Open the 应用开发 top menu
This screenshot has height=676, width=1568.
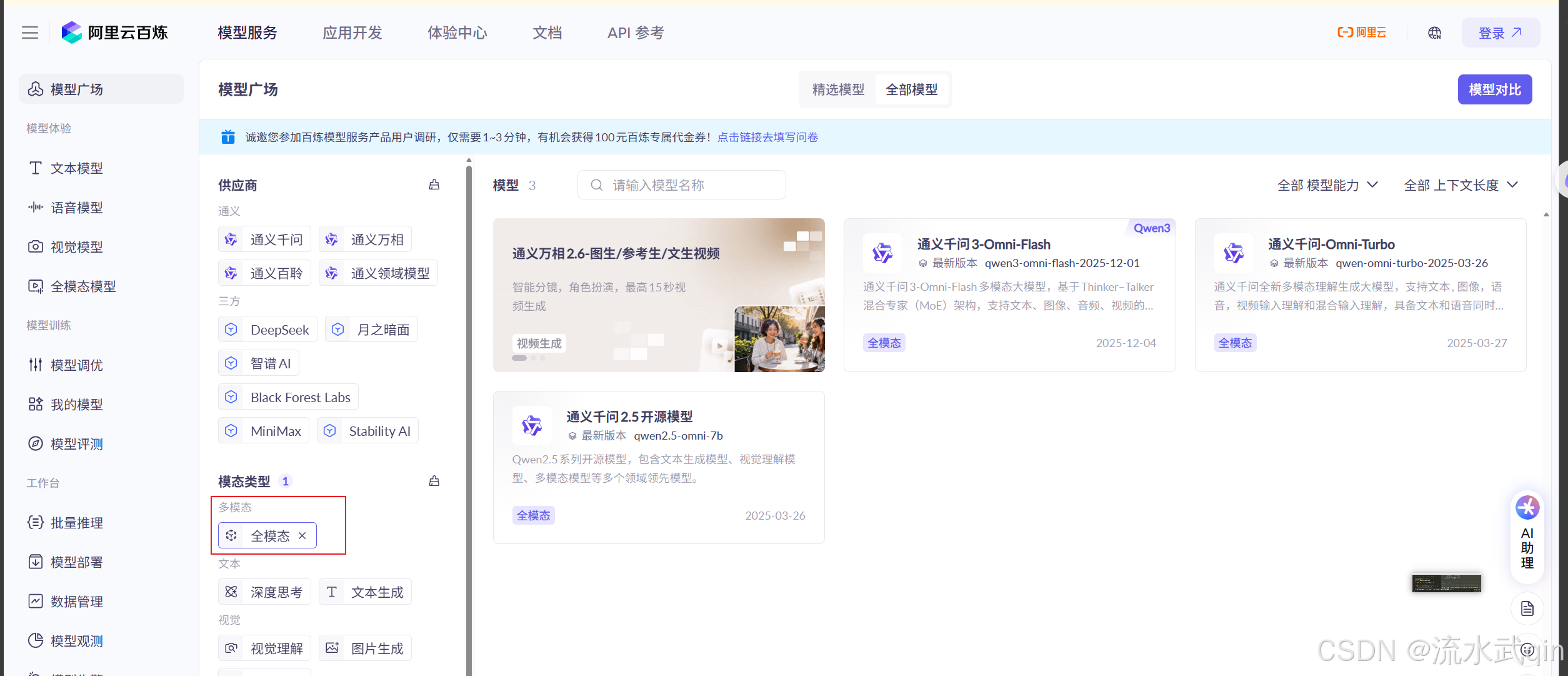(x=352, y=33)
